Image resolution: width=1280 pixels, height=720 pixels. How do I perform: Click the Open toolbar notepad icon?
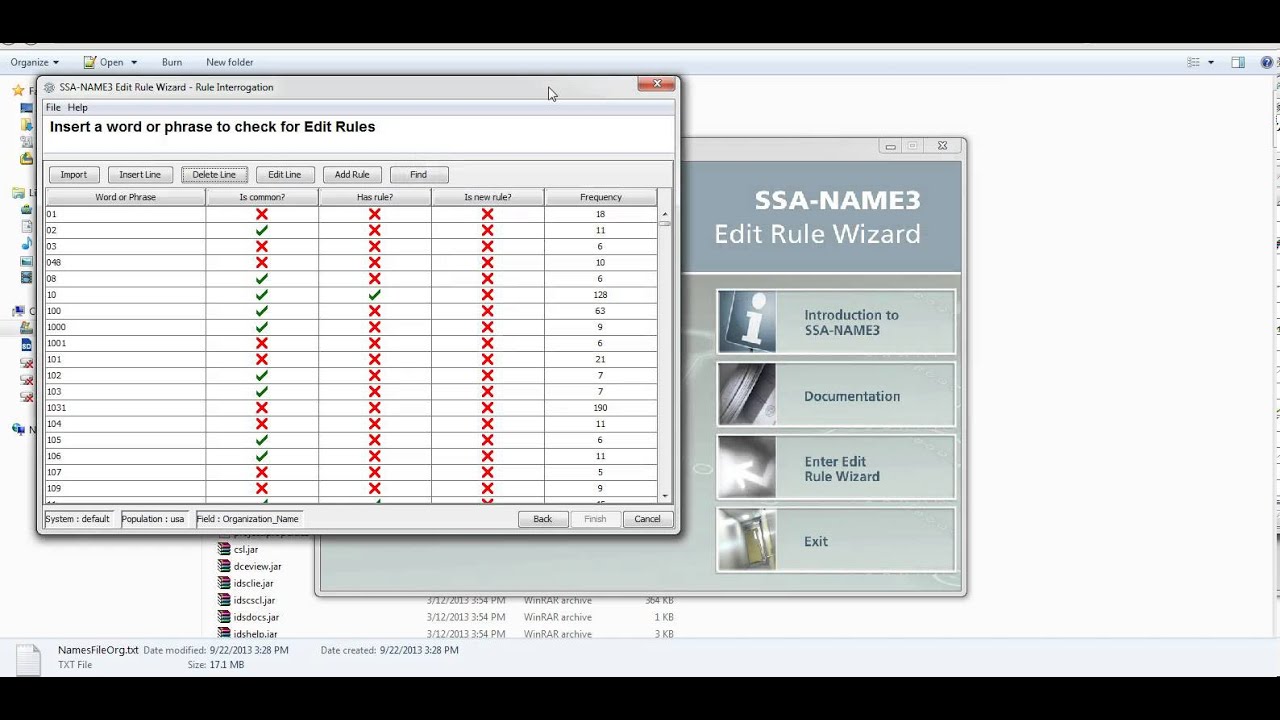click(90, 62)
